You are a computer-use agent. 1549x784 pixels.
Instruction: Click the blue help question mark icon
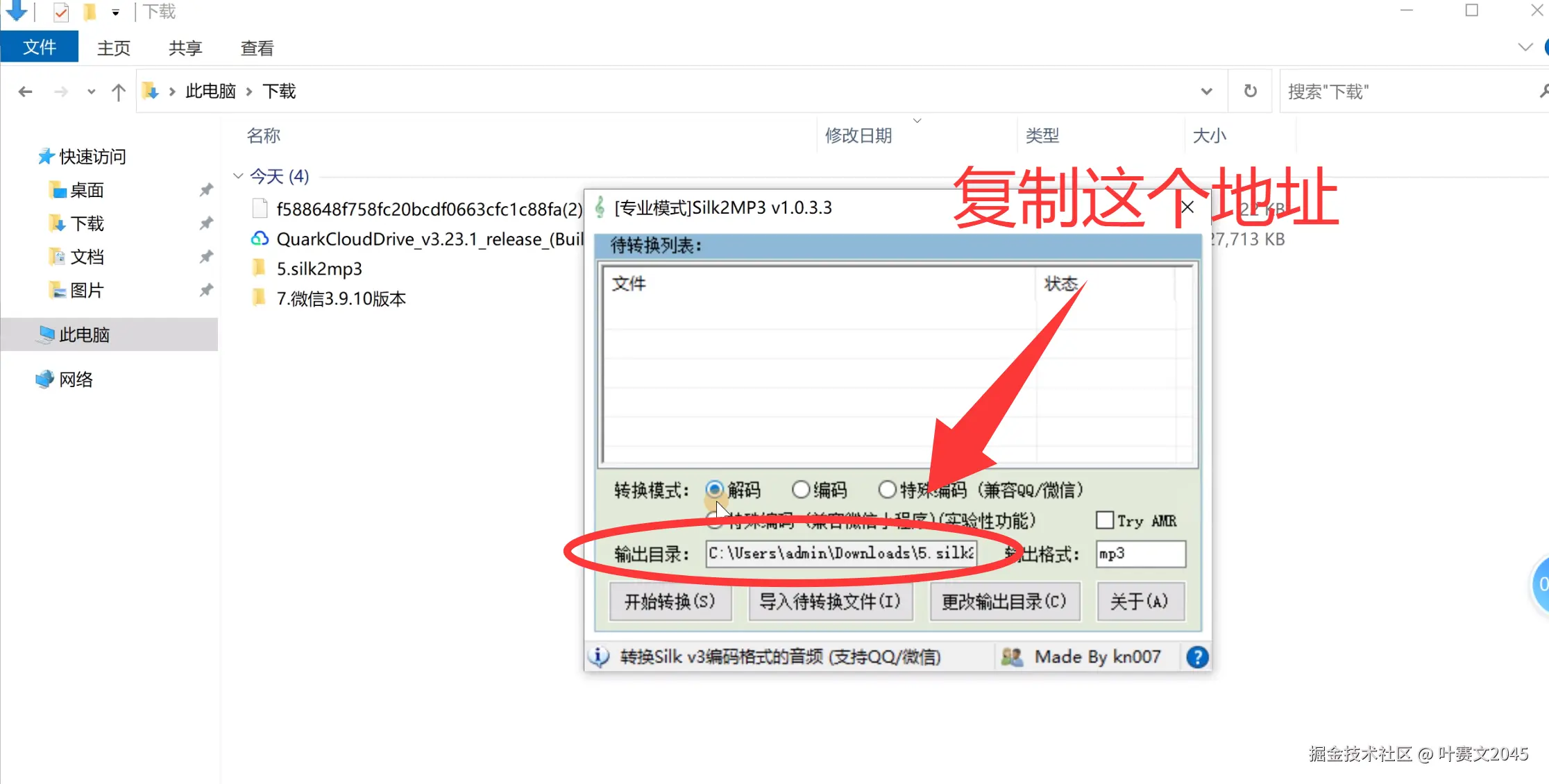1197,656
